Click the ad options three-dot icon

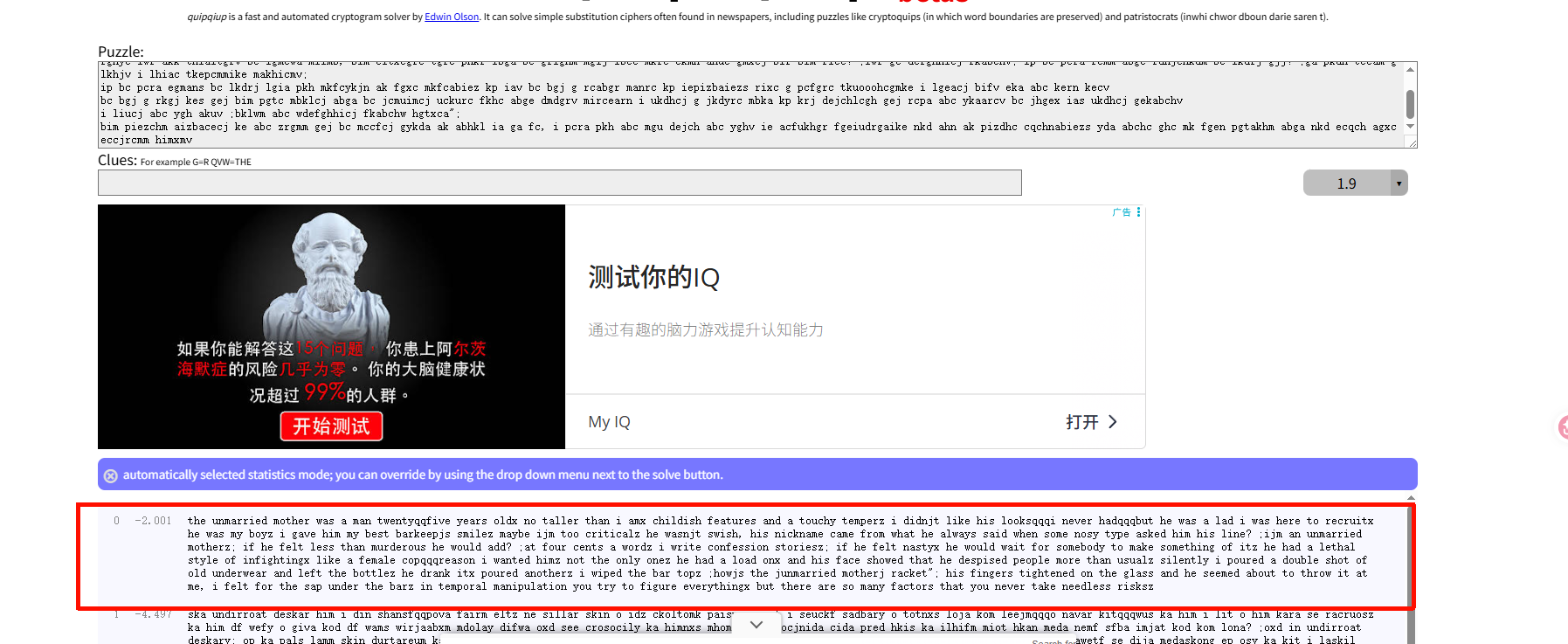click(1138, 212)
